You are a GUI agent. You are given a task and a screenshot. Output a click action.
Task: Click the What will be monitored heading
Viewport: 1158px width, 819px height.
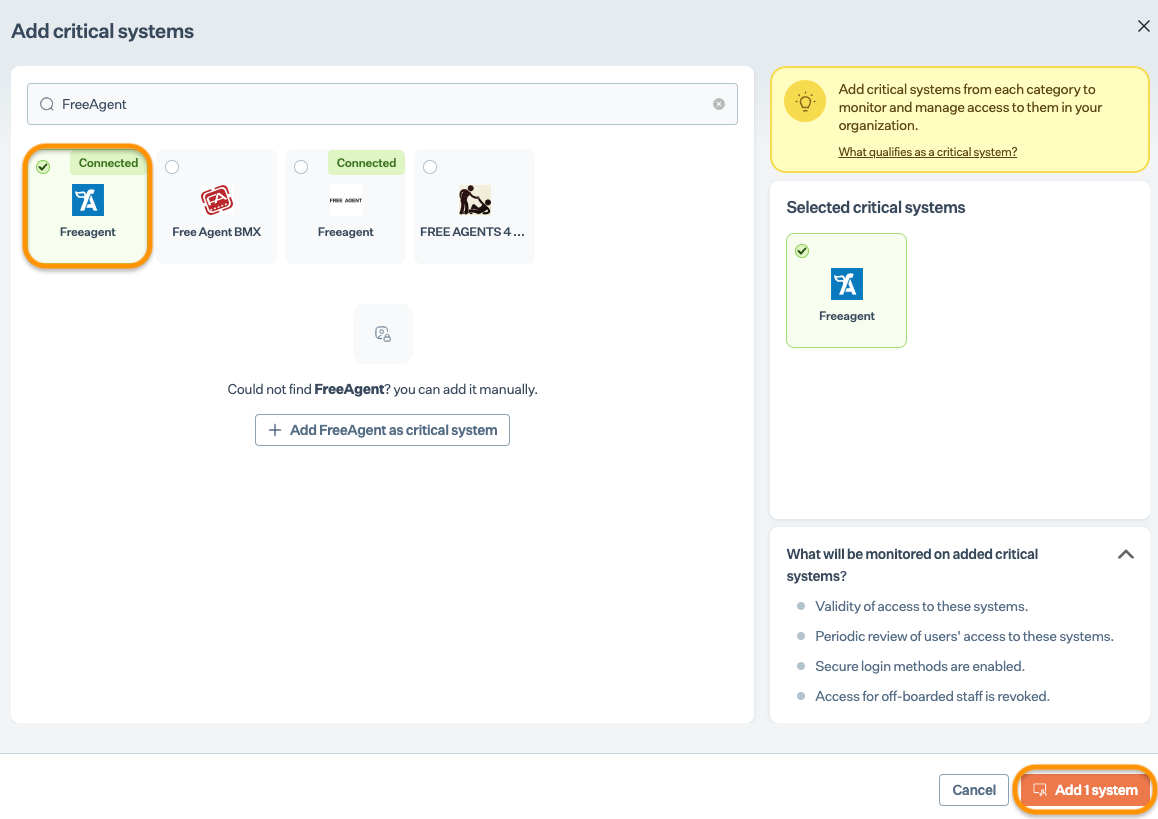point(912,565)
